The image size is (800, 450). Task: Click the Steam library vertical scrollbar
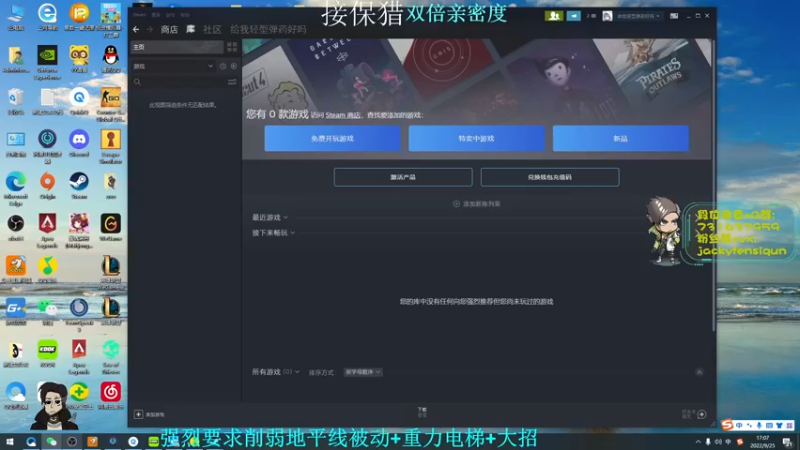pos(713,184)
